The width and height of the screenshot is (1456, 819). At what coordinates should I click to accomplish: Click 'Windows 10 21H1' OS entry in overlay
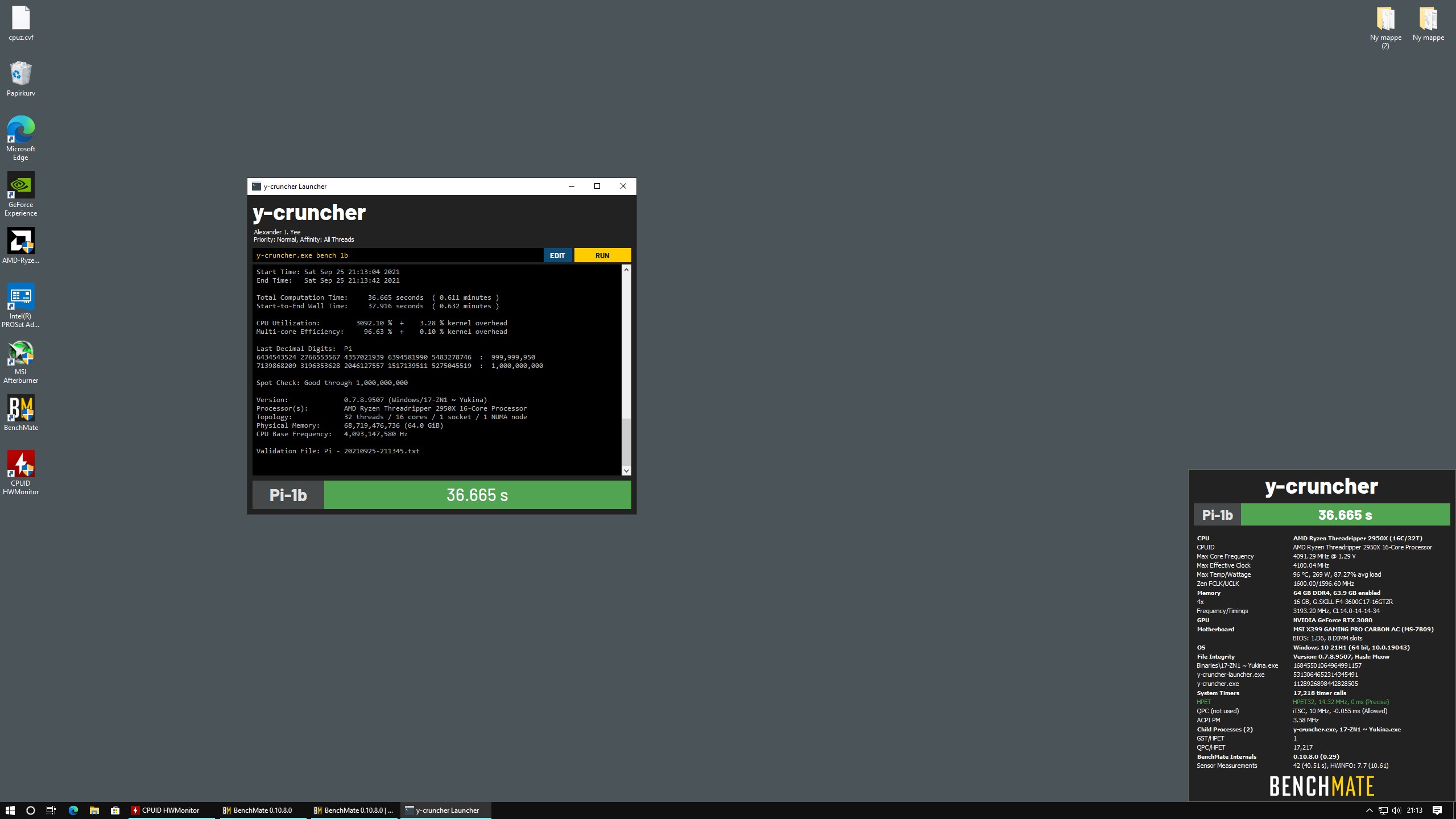point(1351,647)
